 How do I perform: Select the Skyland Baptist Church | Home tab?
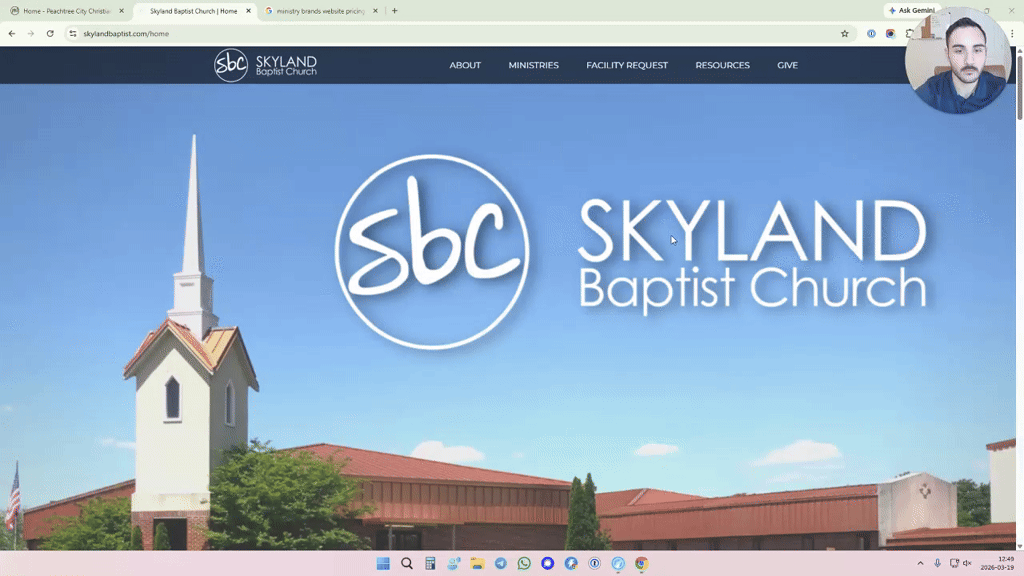[x=193, y=10]
